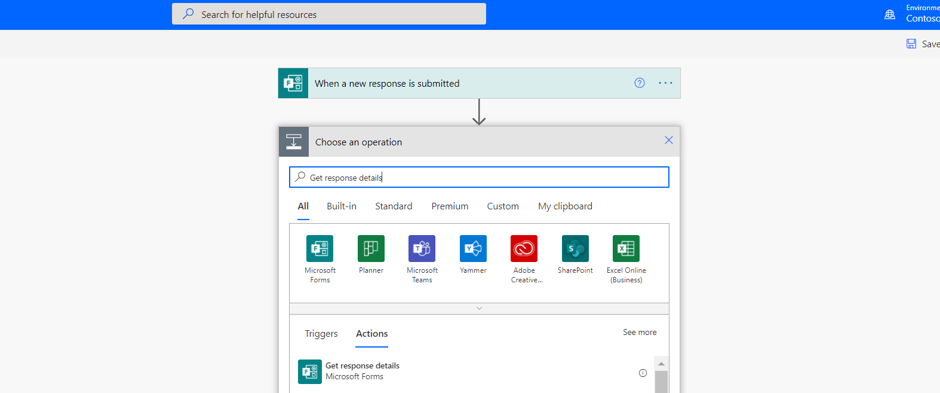The image size is (940, 393).
Task: Switch to the Standard tab
Action: [394, 206]
